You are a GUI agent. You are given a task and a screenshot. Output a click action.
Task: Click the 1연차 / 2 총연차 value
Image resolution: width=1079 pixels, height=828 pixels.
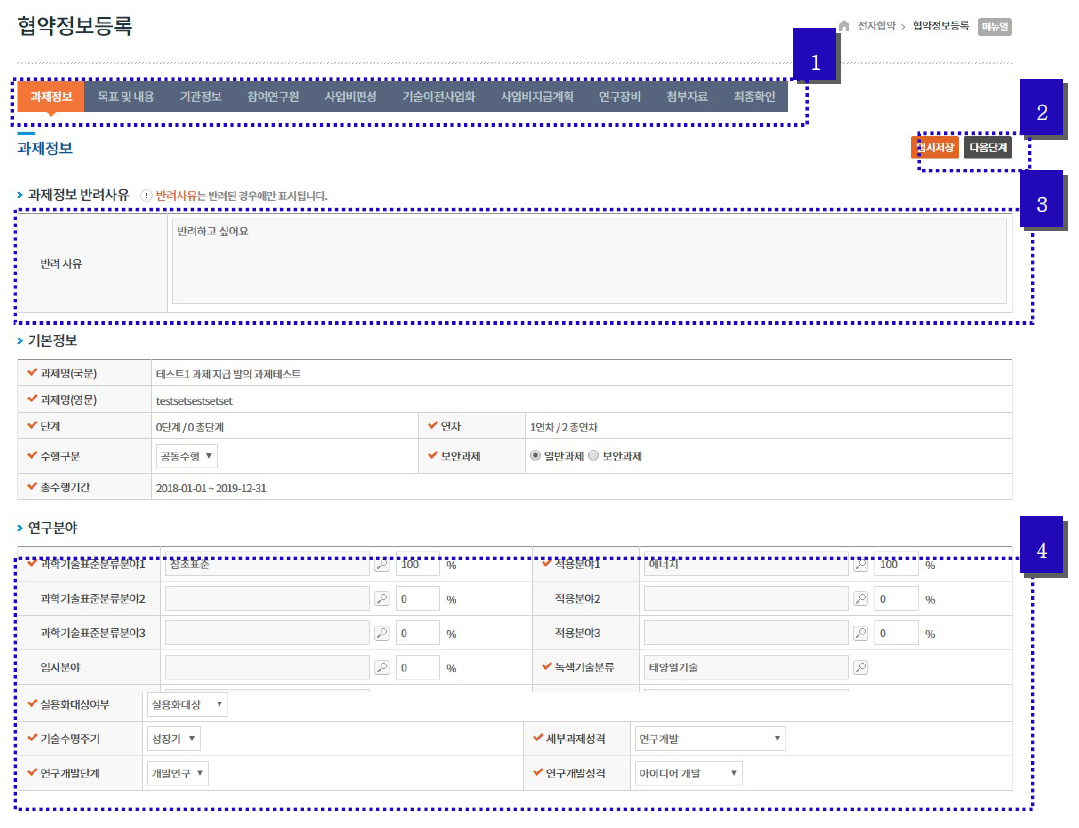click(564, 427)
